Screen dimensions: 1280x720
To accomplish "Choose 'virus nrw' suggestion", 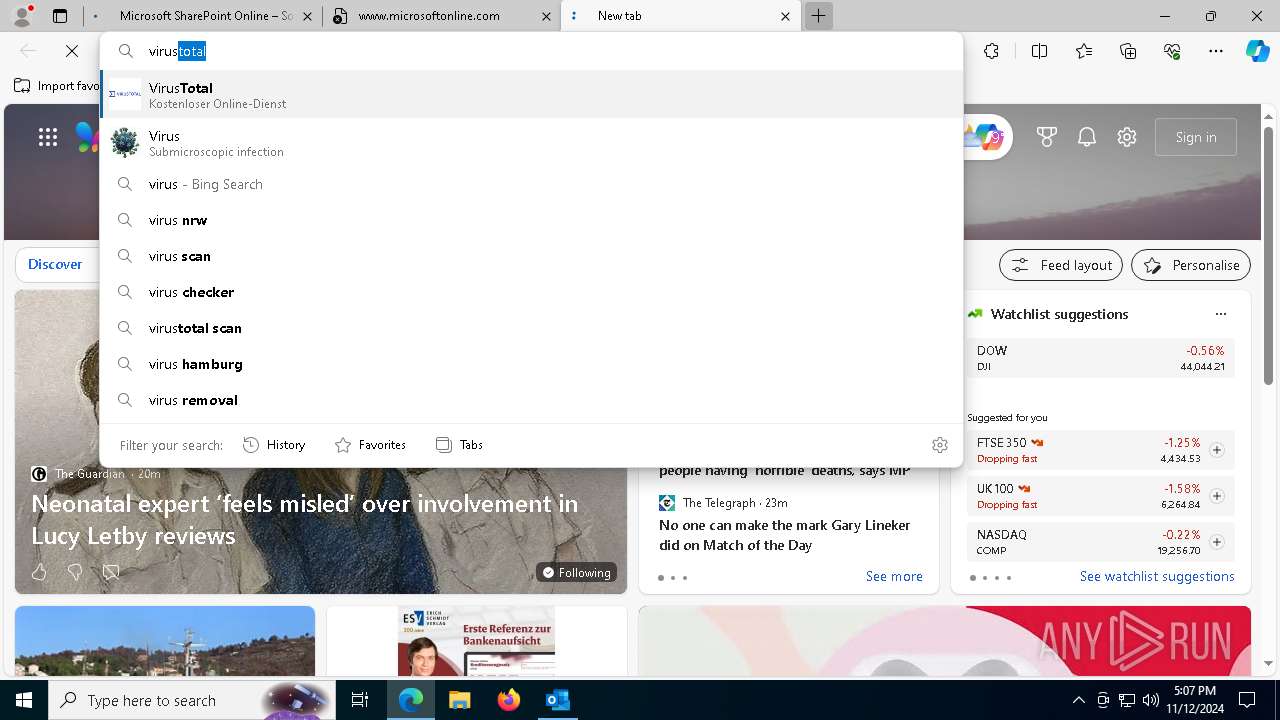I will tap(531, 220).
